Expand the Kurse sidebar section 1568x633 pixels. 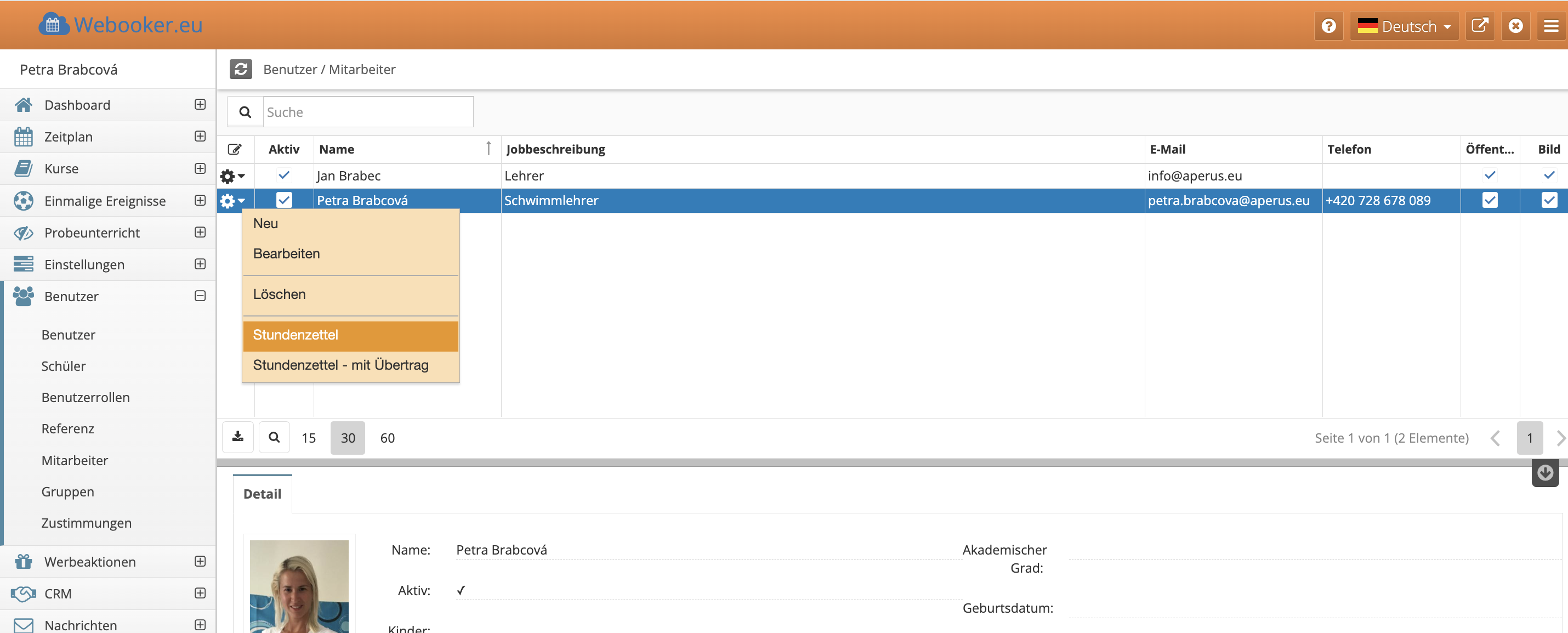coord(200,169)
